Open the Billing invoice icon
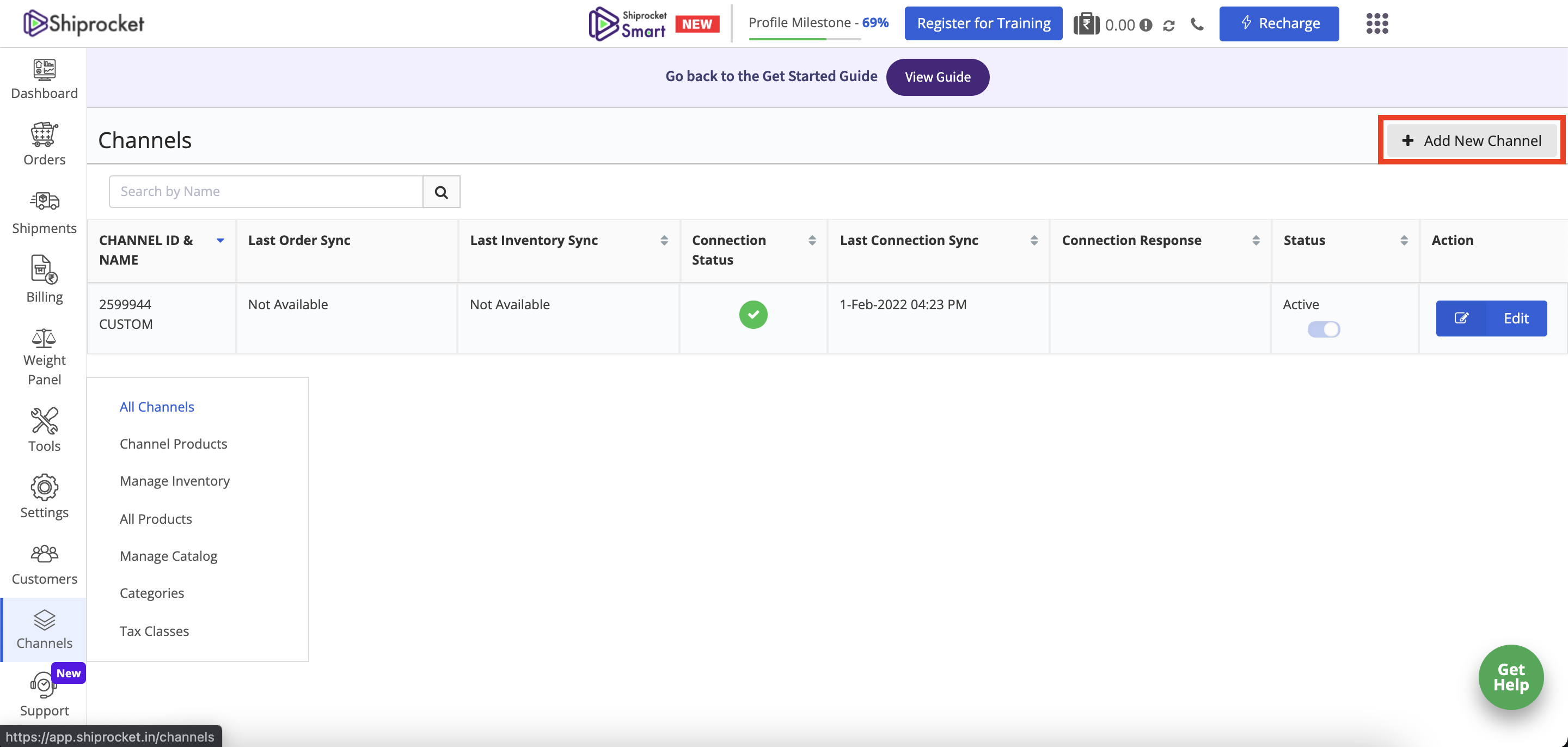The width and height of the screenshot is (1568, 747). click(45, 269)
